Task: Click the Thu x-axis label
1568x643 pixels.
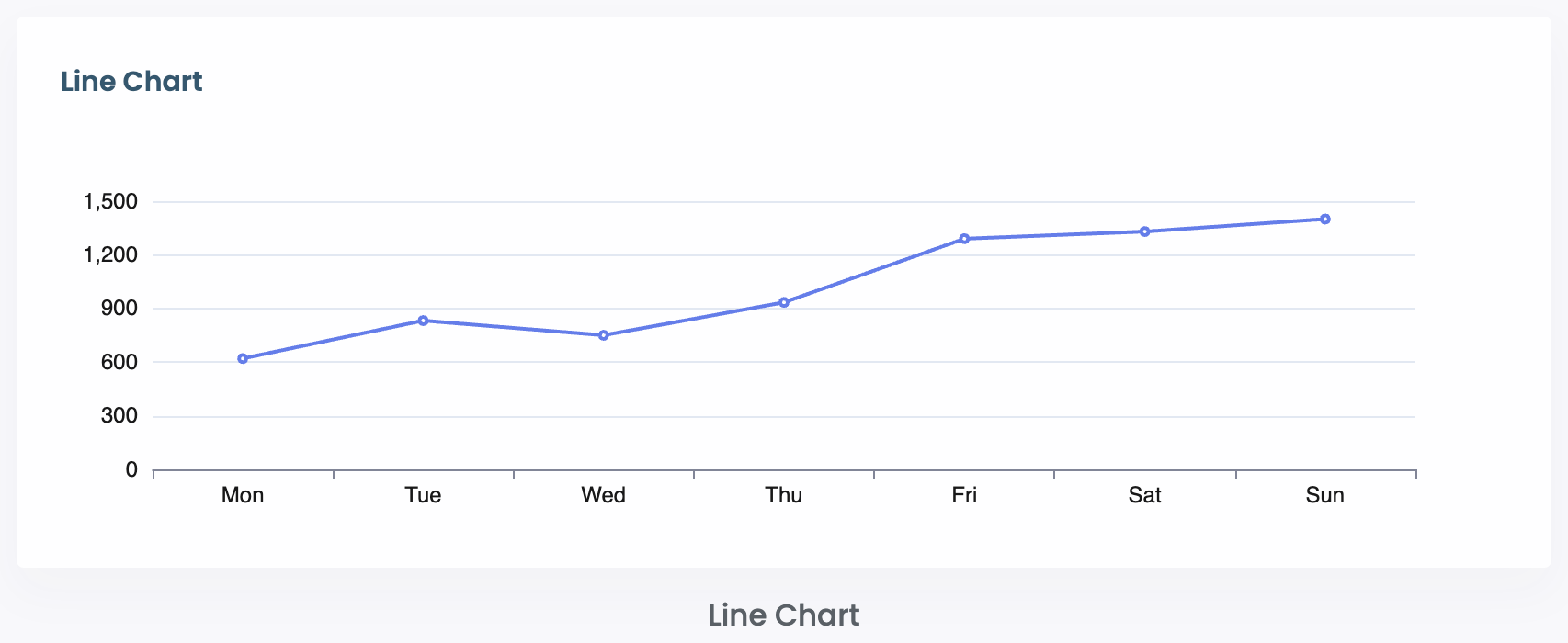Action: coord(784,495)
